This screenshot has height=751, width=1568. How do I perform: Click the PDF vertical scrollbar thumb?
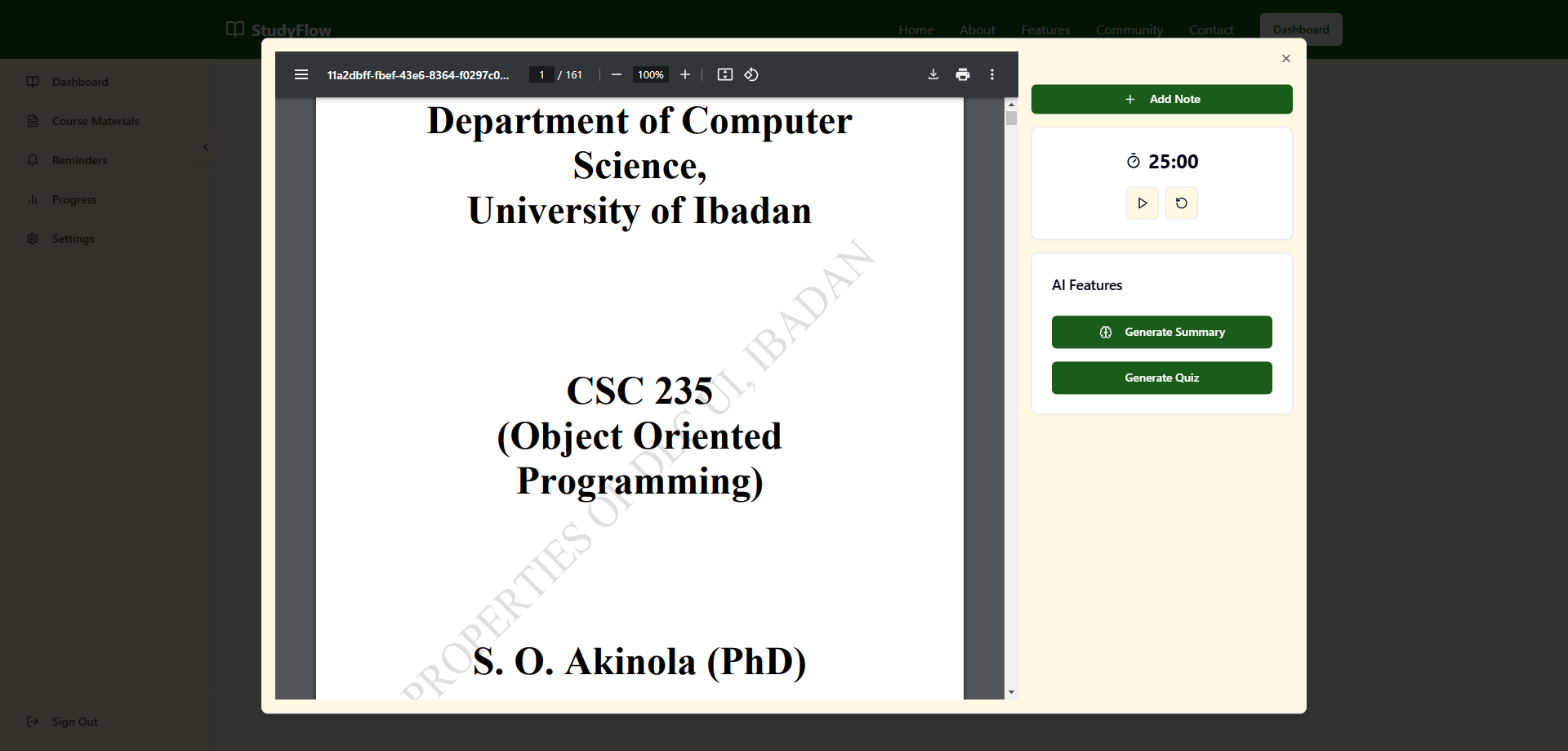tap(1011, 118)
